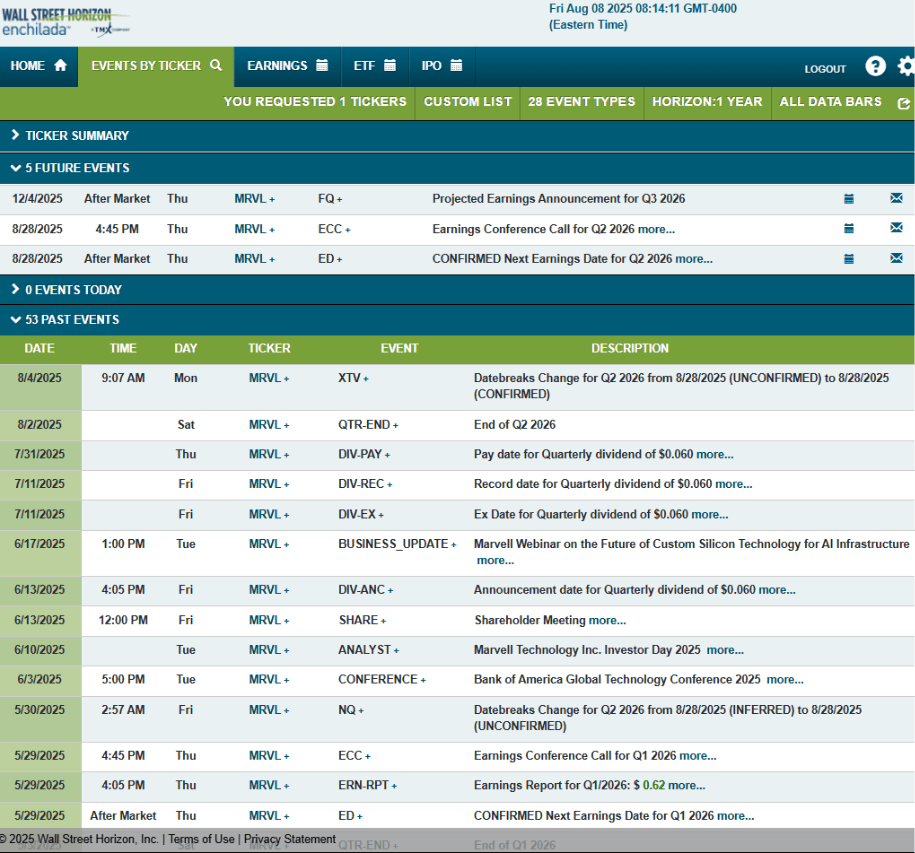Click the LOGOUT button
The image size is (915, 853).
[824, 69]
